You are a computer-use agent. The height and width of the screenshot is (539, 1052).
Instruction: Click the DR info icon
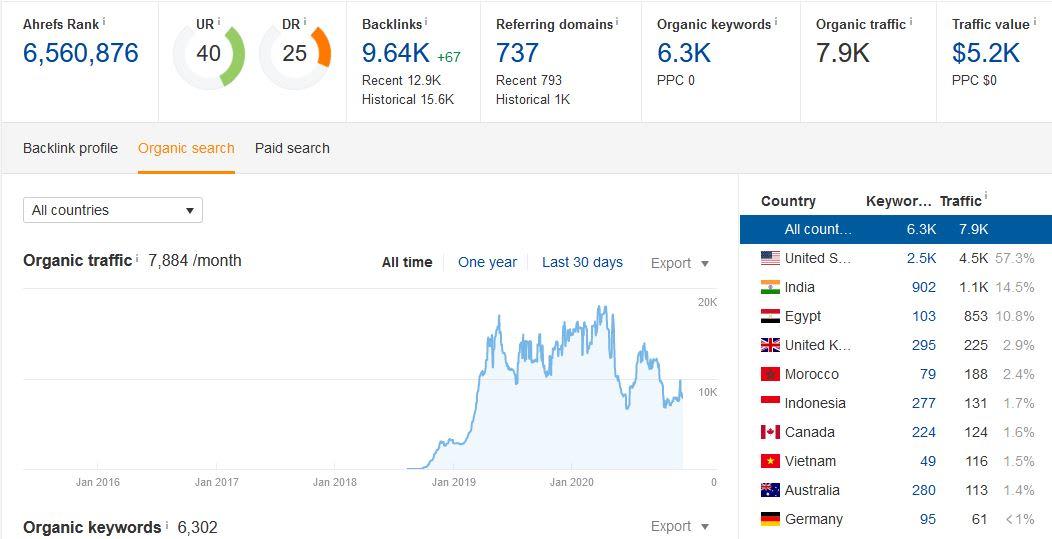pyautogui.click(x=305, y=21)
